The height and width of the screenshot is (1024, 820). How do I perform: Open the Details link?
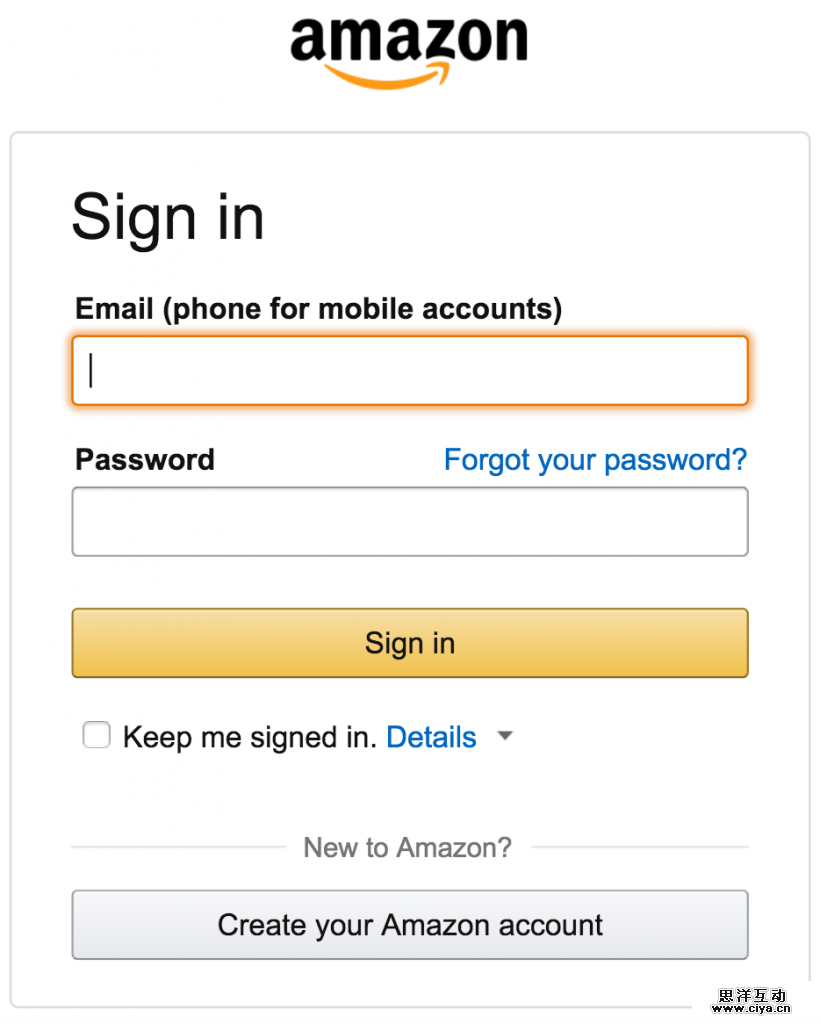(x=431, y=738)
